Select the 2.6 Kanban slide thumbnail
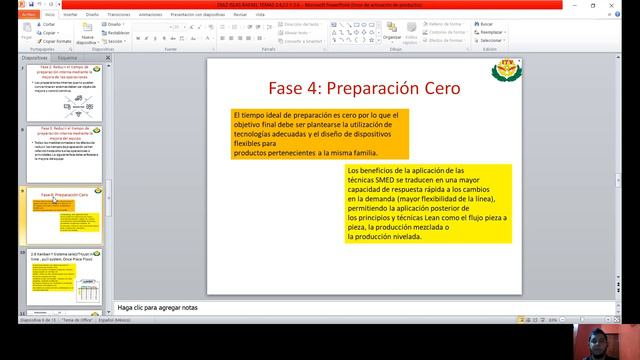 coord(64,277)
